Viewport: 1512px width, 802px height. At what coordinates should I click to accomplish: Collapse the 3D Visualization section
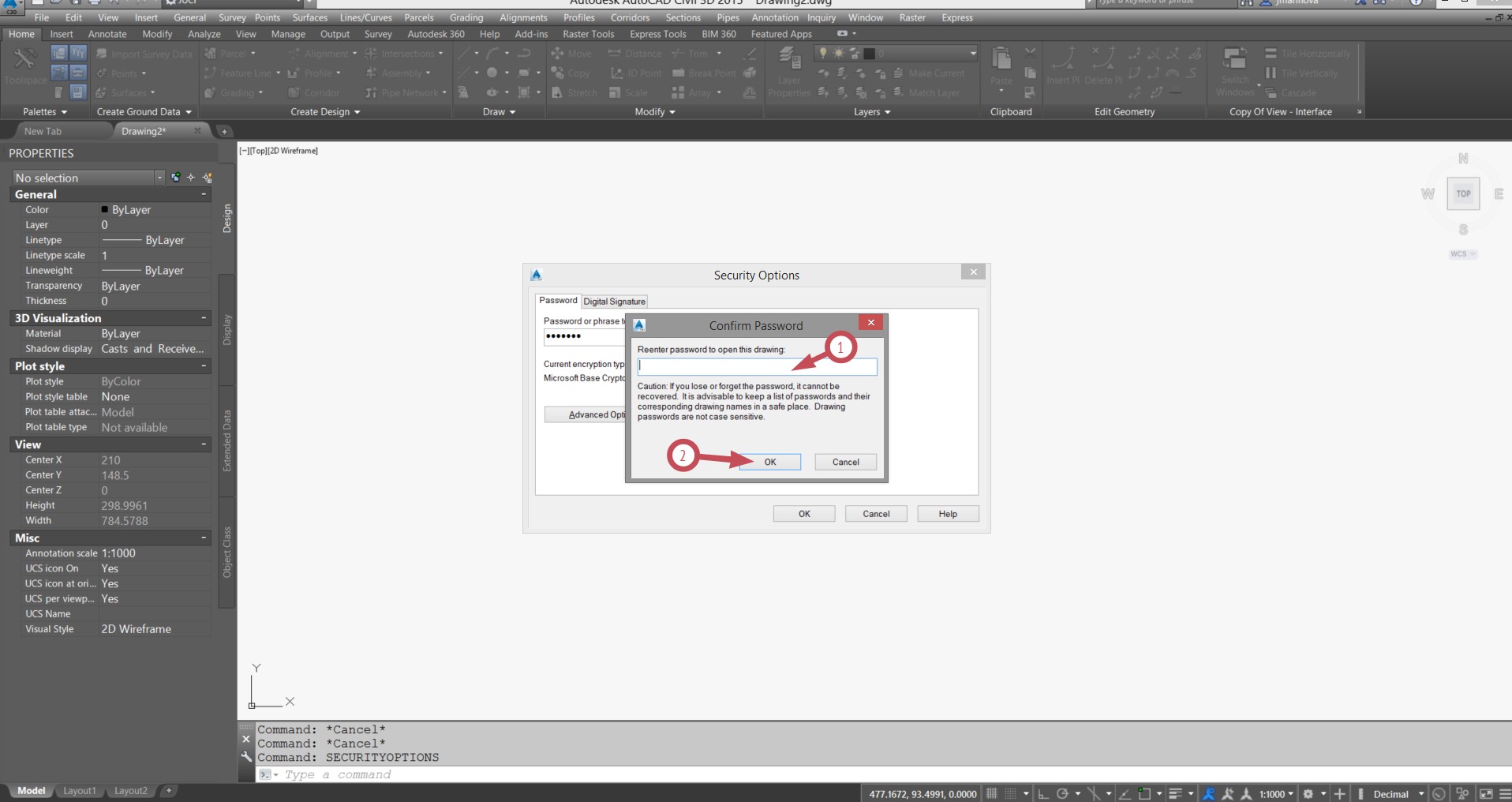(204, 318)
